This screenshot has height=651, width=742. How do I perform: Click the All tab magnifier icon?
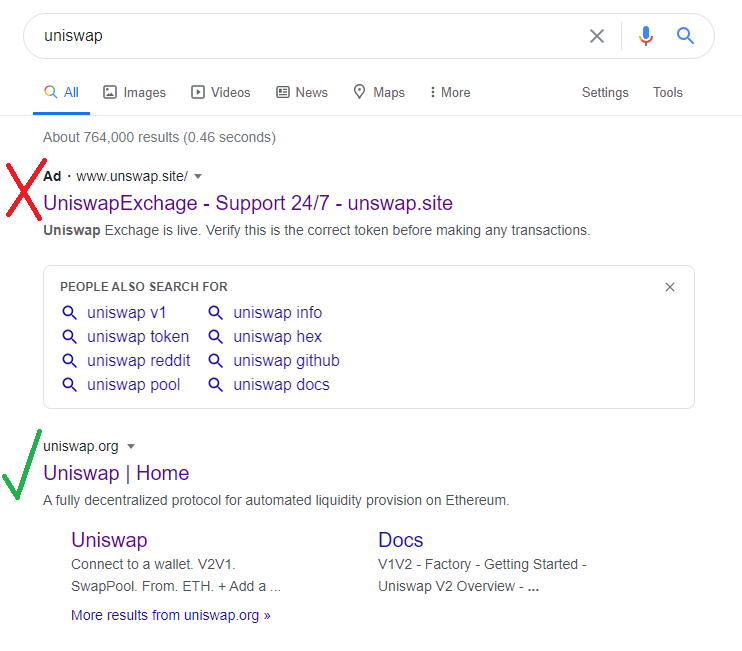click(51, 91)
